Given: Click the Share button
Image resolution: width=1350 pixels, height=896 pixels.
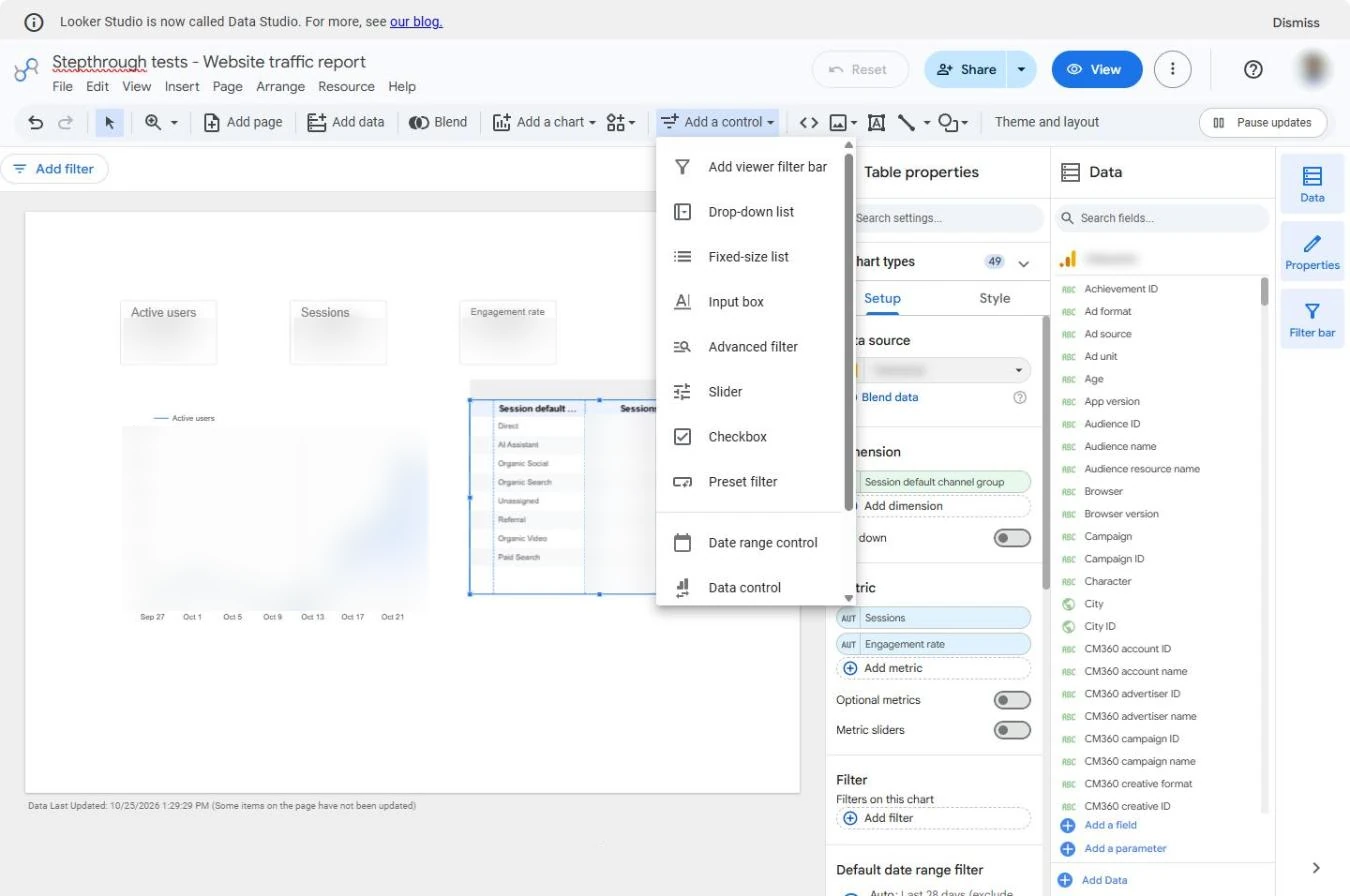Looking at the screenshot, I should 966,69.
